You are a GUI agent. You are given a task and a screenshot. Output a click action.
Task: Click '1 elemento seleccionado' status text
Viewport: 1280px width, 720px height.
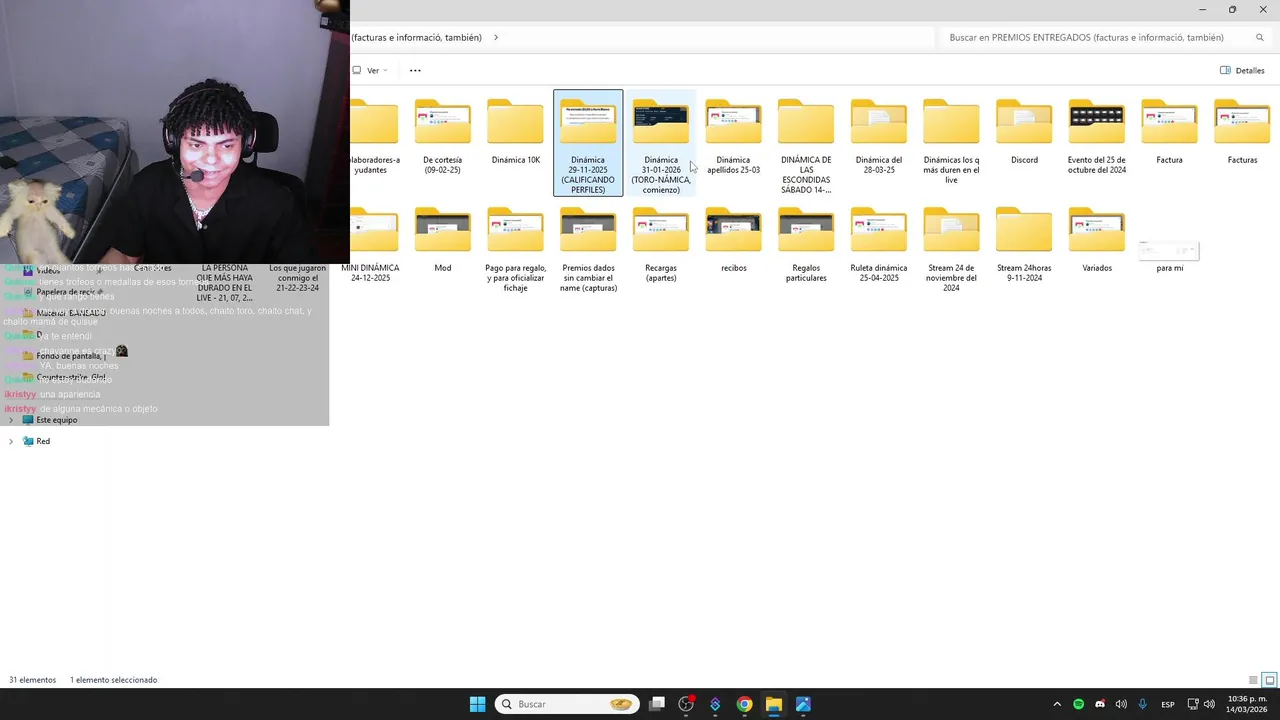click(x=113, y=680)
